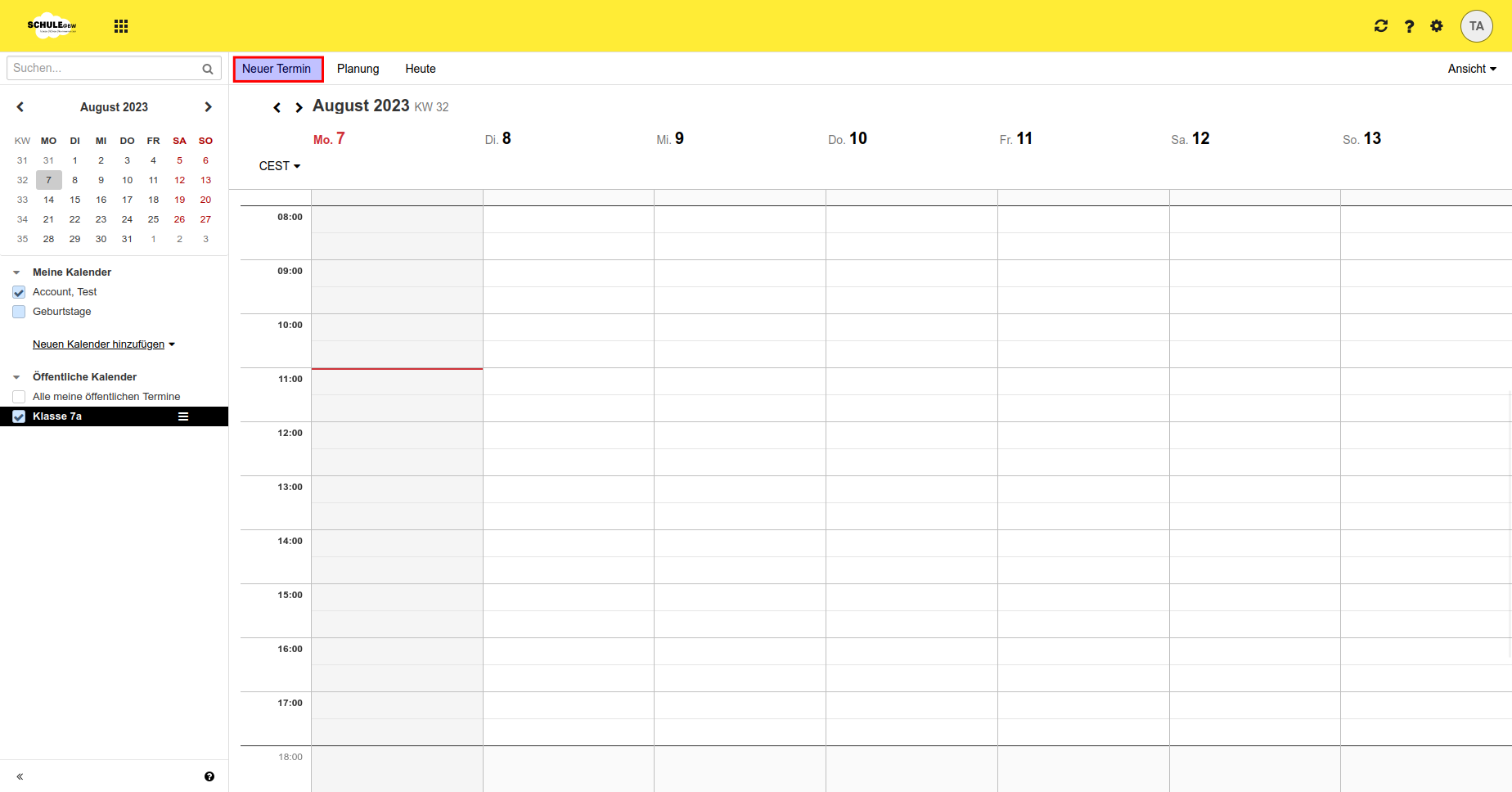Open help via question mark icon
The width and height of the screenshot is (1512, 792).
(1409, 26)
